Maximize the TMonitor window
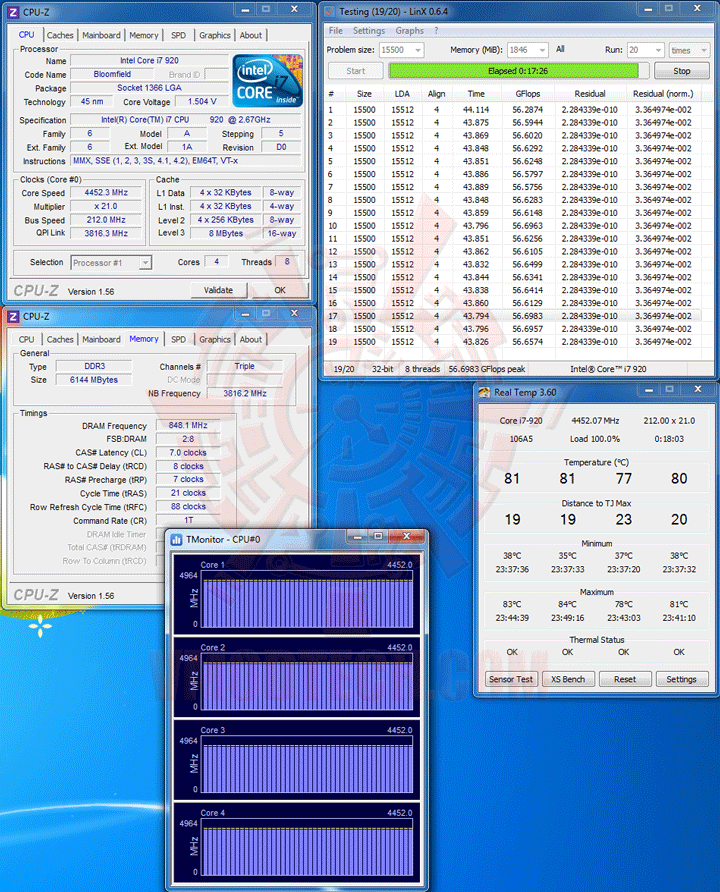Viewport: 720px width, 892px height. coord(378,536)
